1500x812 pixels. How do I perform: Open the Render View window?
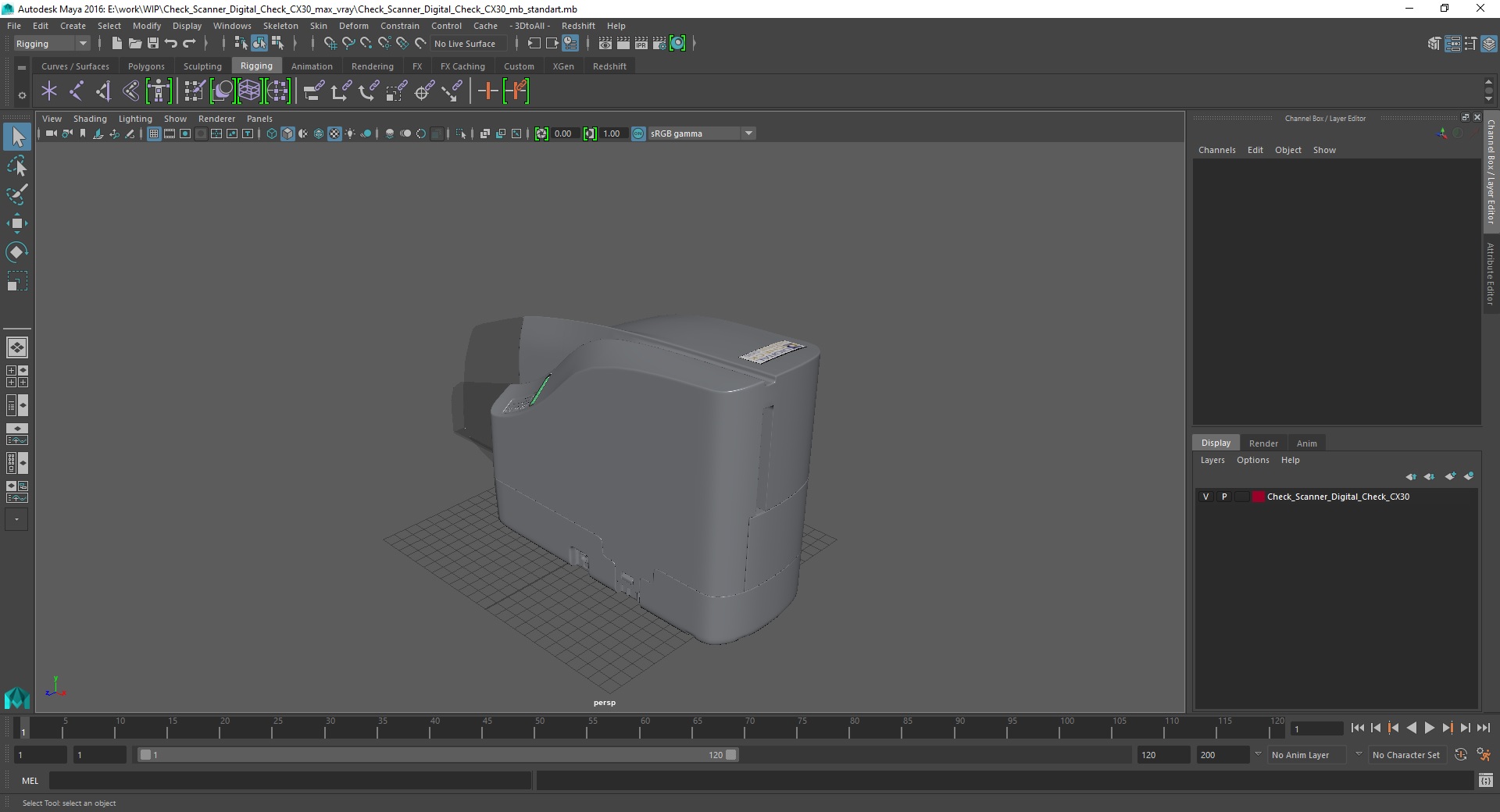tap(605, 44)
